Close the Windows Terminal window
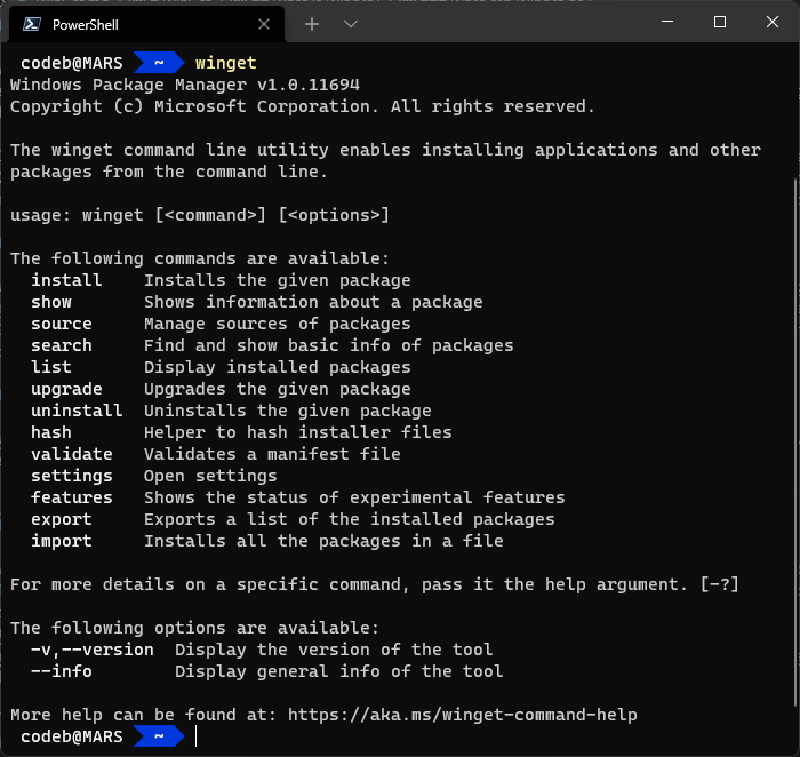 pos(773,22)
